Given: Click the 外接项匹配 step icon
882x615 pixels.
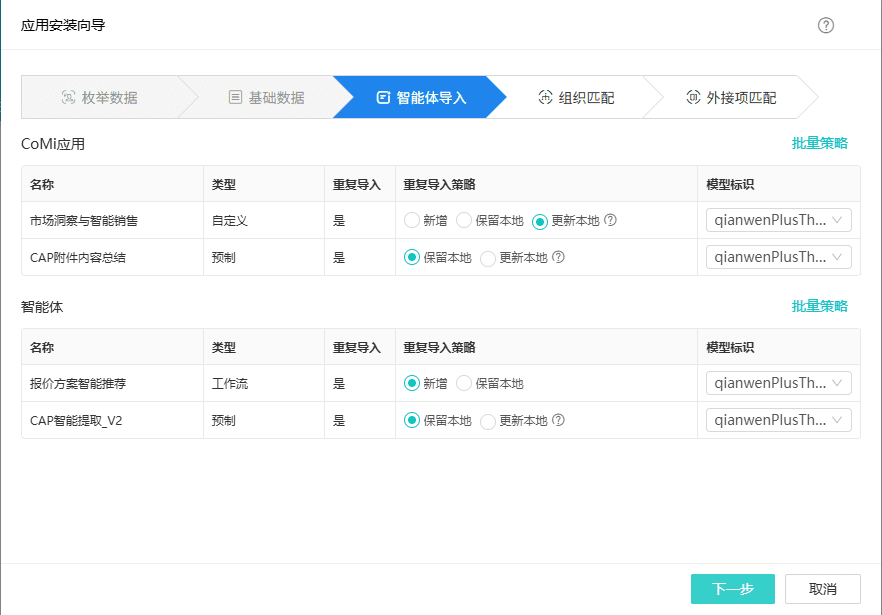Looking at the screenshot, I should [x=693, y=97].
